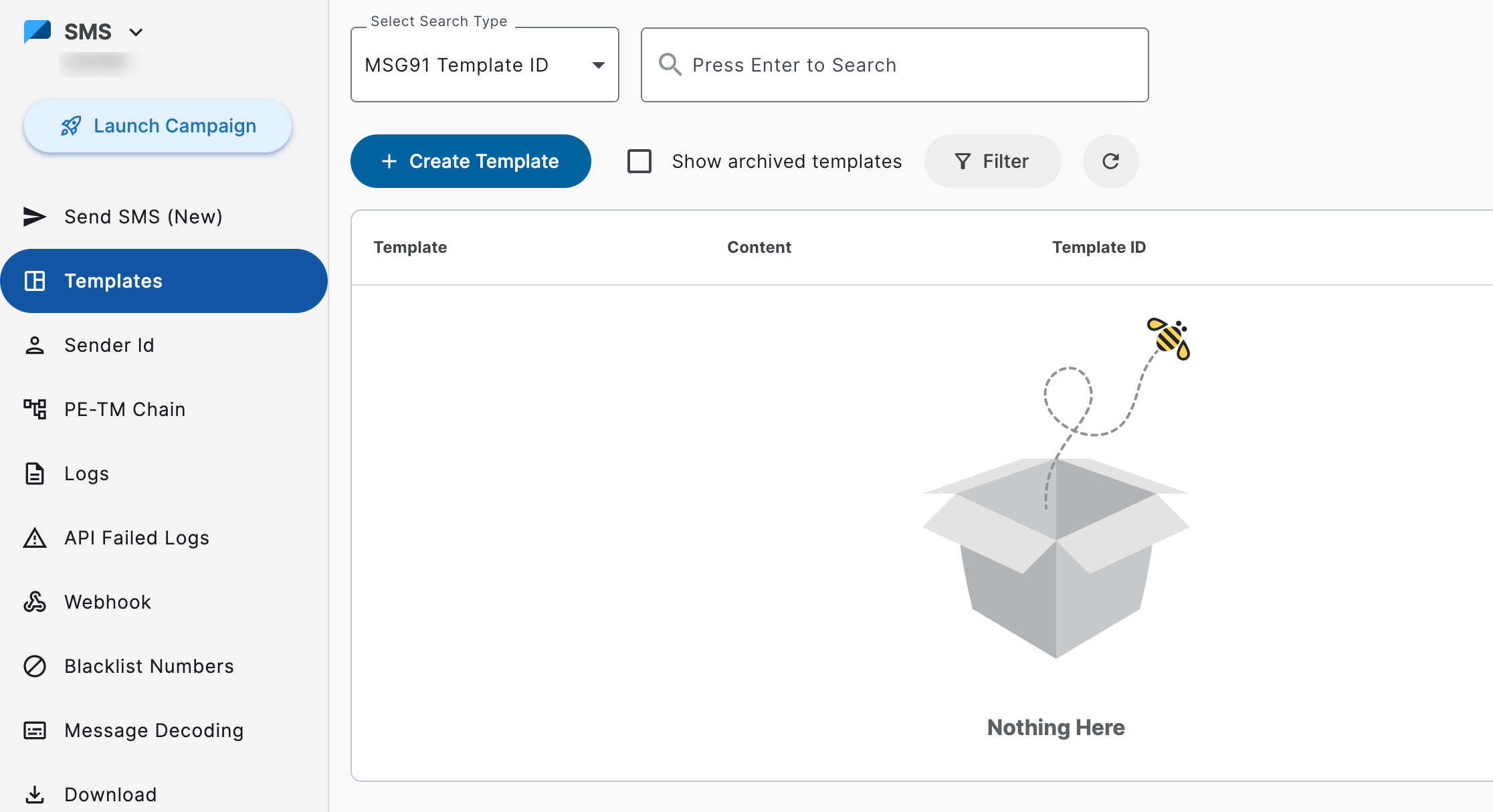This screenshot has height=812, width=1493.
Task: Click the Blacklist Numbers icon
Action: click(x=35, y=666)
